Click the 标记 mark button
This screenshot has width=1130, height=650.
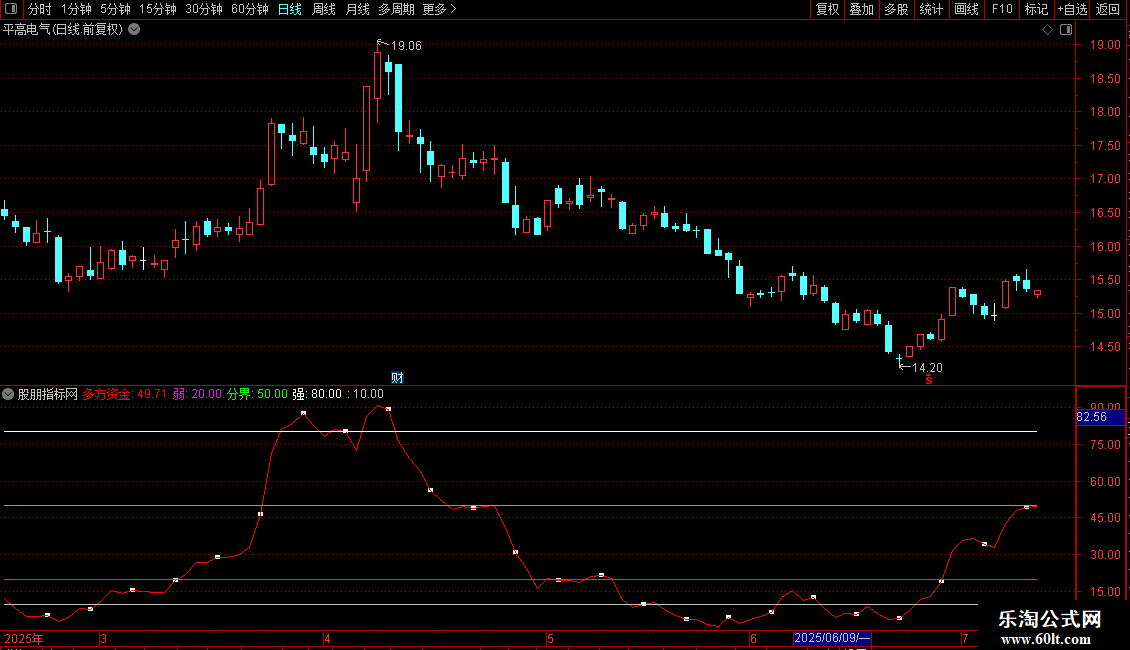[x=1036, y=9]
